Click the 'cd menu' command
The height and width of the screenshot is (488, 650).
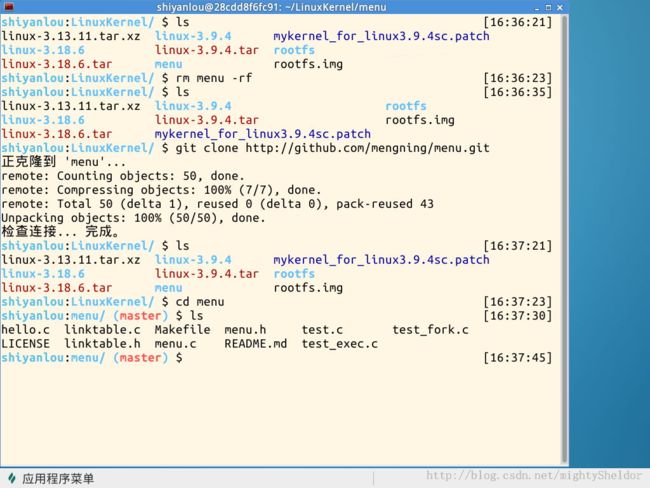(200, 302)
